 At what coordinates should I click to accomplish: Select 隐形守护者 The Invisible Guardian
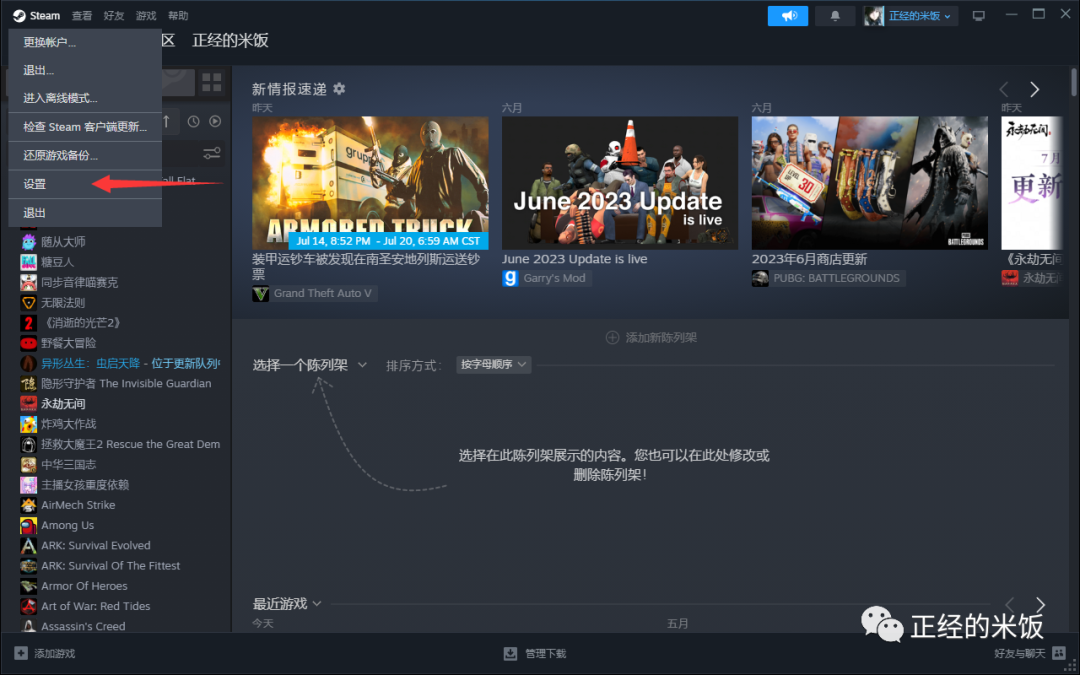point(126,383)
